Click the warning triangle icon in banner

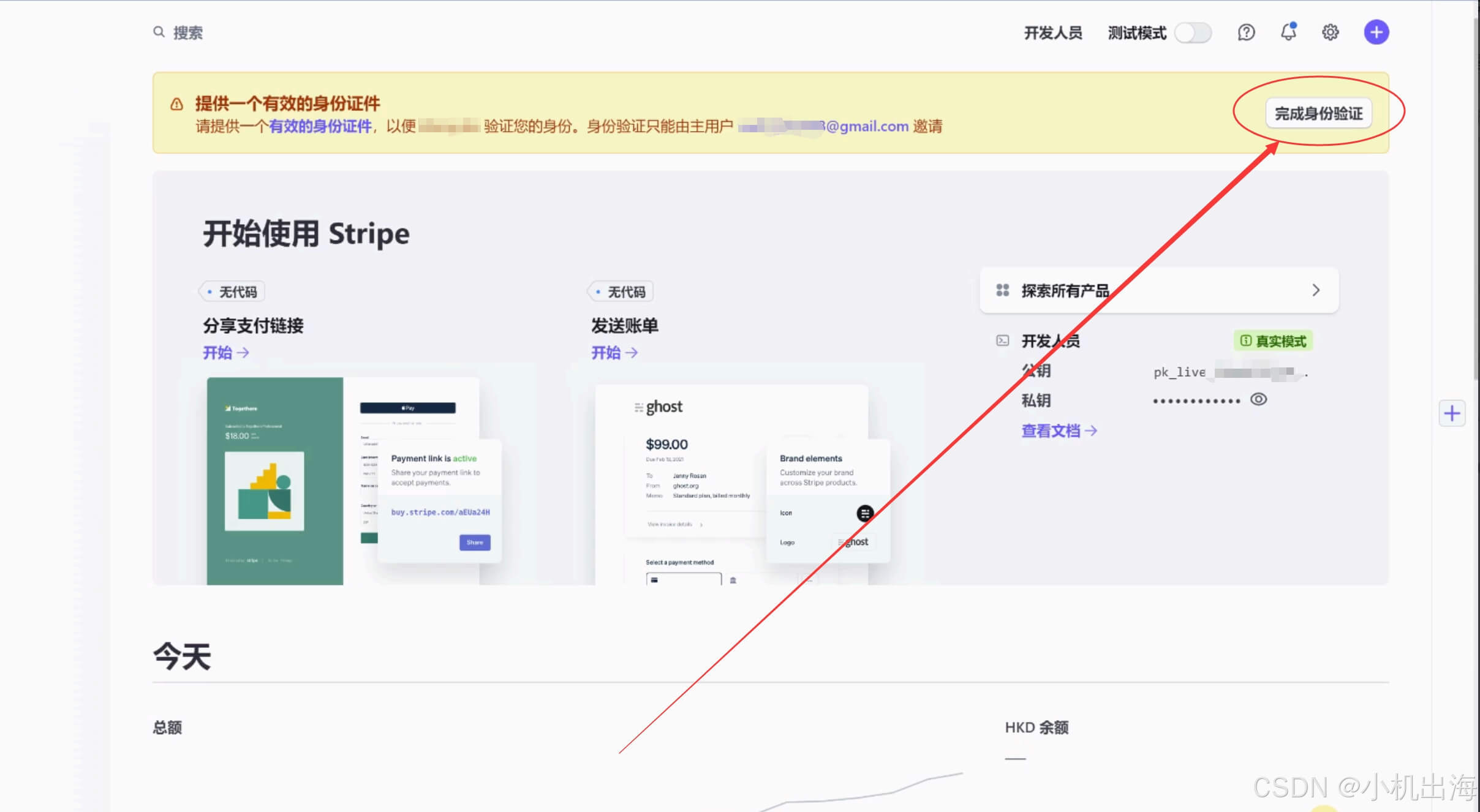tap(176, 104)
